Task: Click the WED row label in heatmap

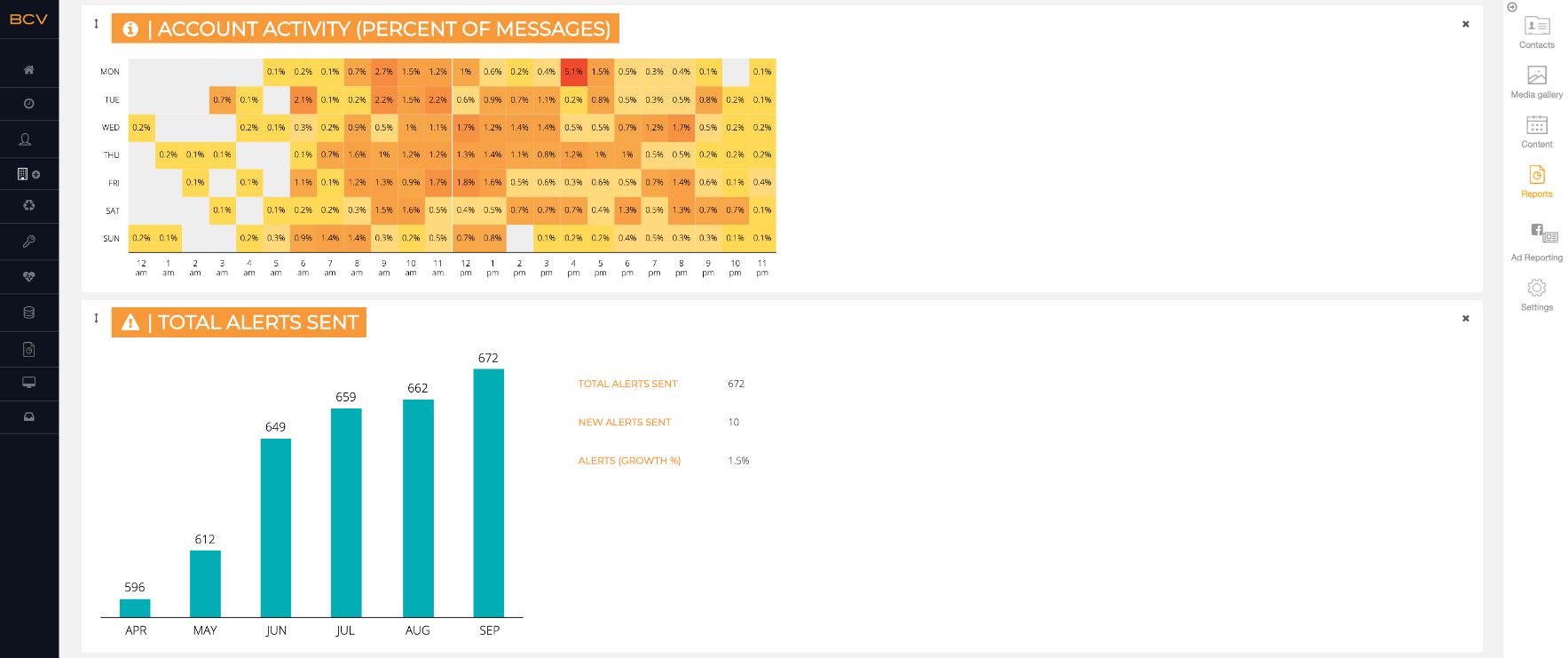Action: 110,128
